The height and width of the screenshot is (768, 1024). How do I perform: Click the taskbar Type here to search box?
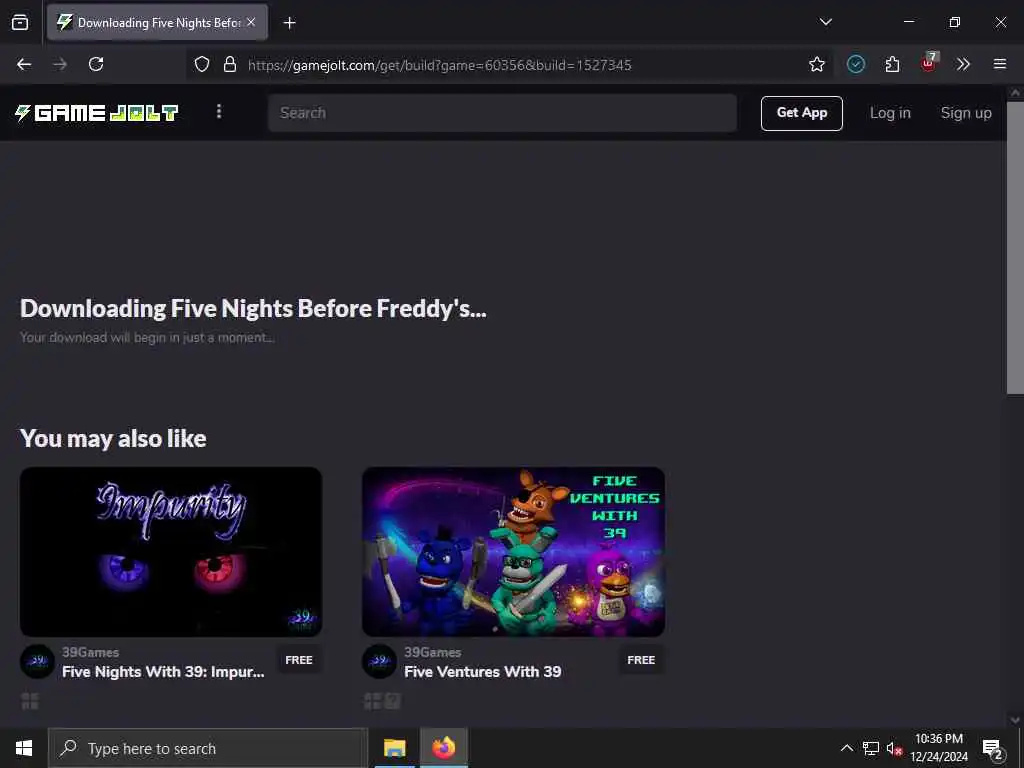(x=208, y=748)
